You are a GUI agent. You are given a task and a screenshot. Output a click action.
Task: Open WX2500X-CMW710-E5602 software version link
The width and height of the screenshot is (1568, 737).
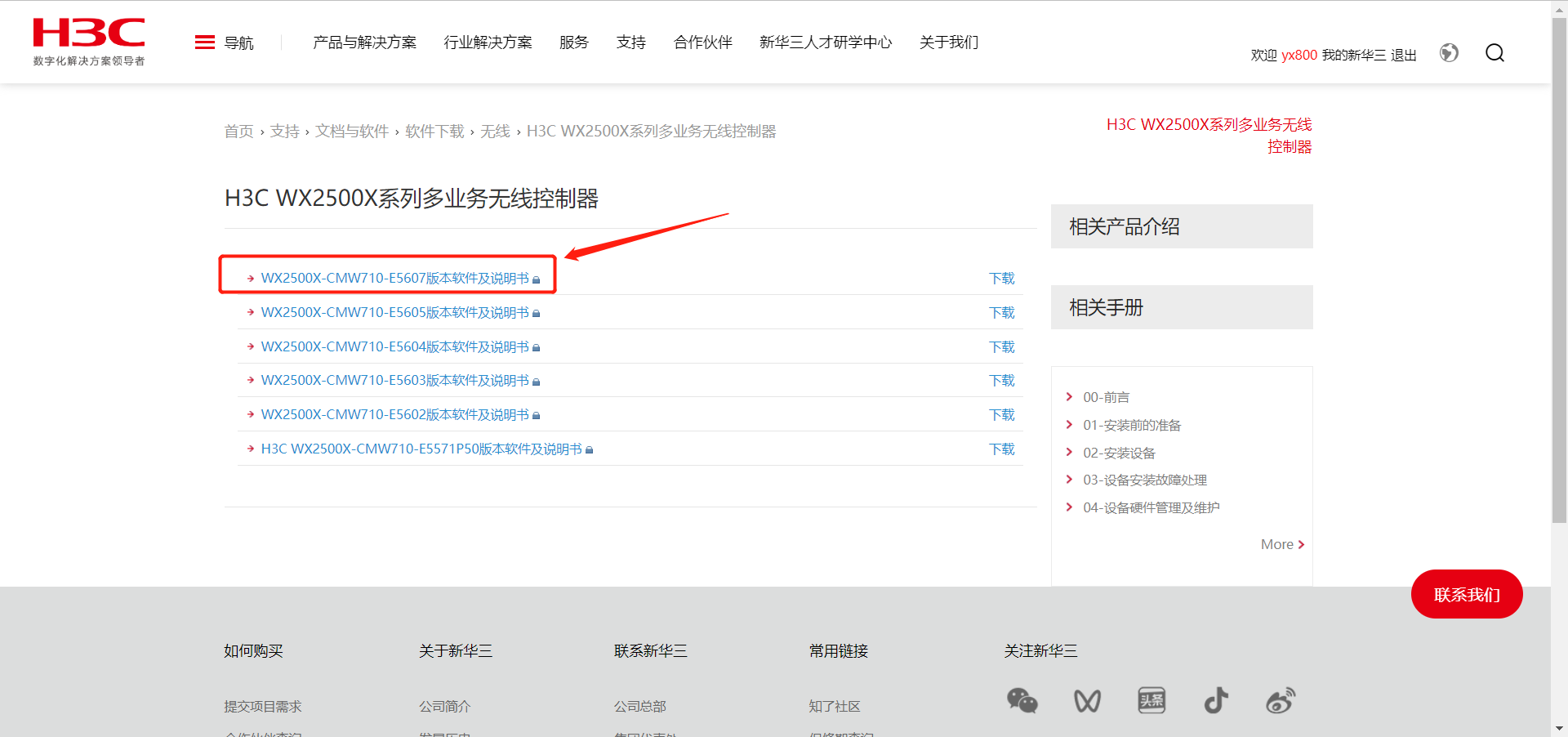(395, 415)
